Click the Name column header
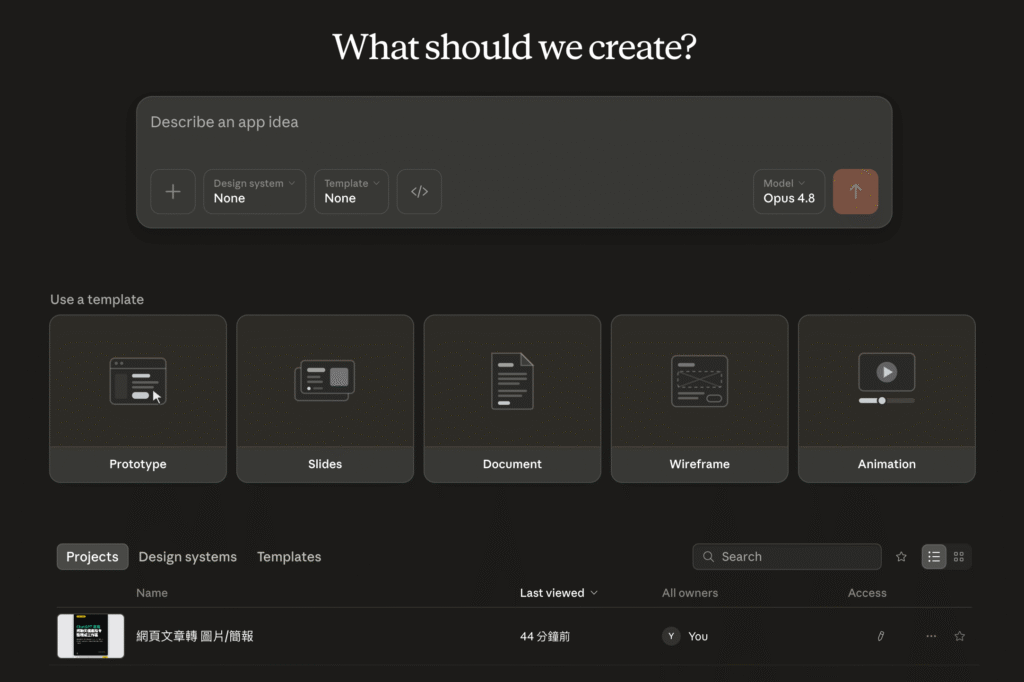 152,593
